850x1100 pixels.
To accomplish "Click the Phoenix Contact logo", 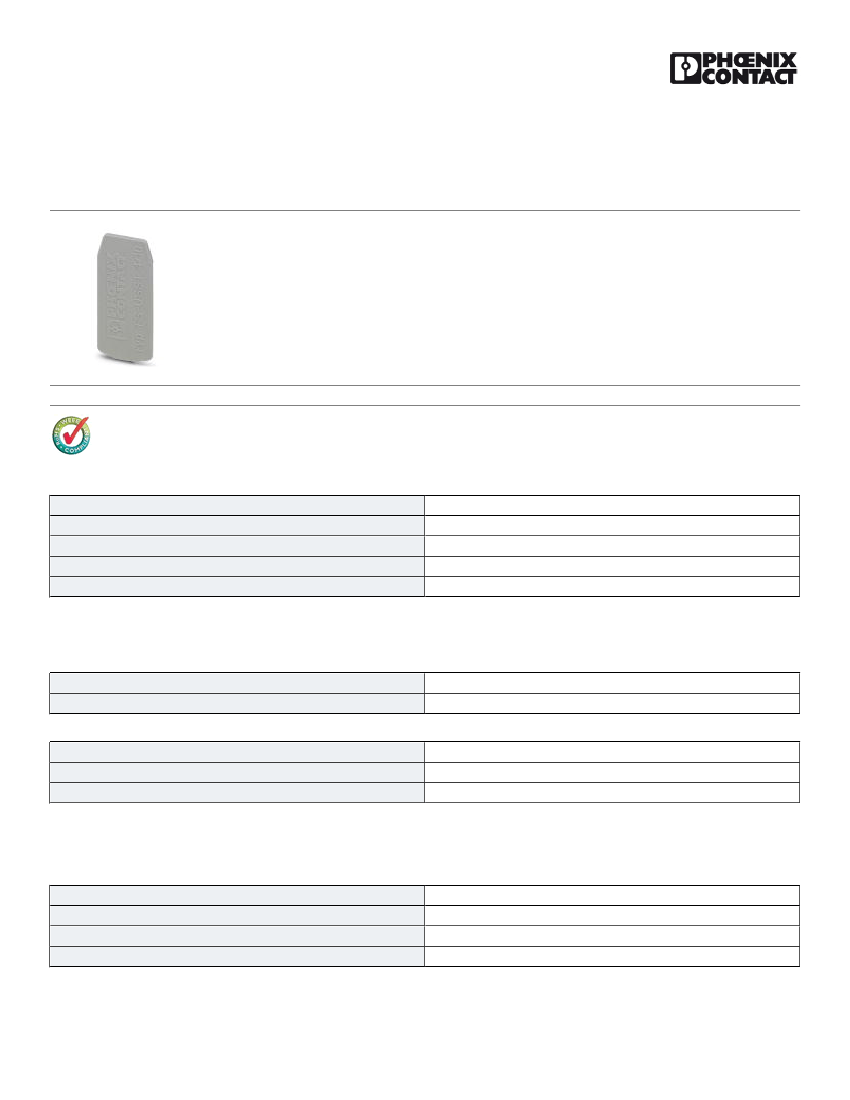I will click(734, 68).
